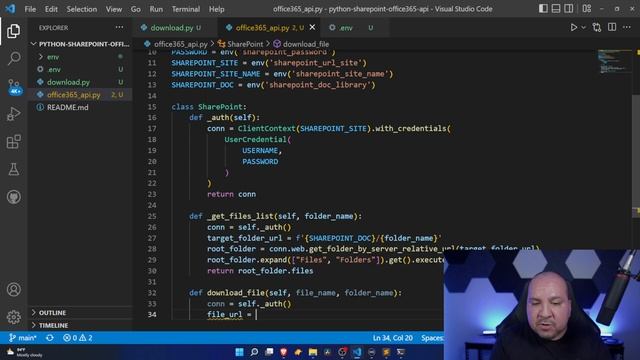Open Source Control view in activity bar
This screenshot has height=360, width=640.
click(x=13, y=87)
